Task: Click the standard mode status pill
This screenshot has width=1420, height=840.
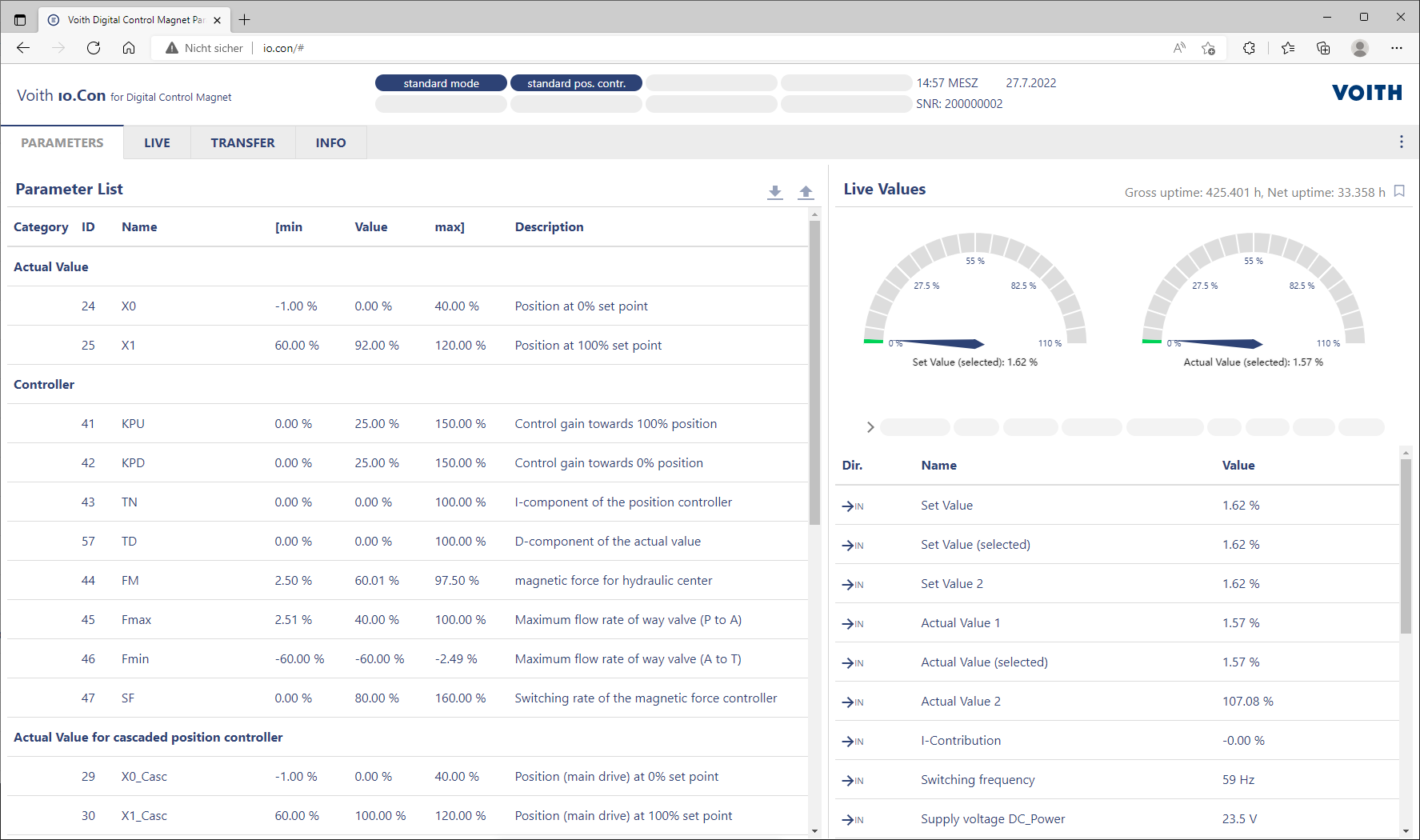Action: pos(441,83)
